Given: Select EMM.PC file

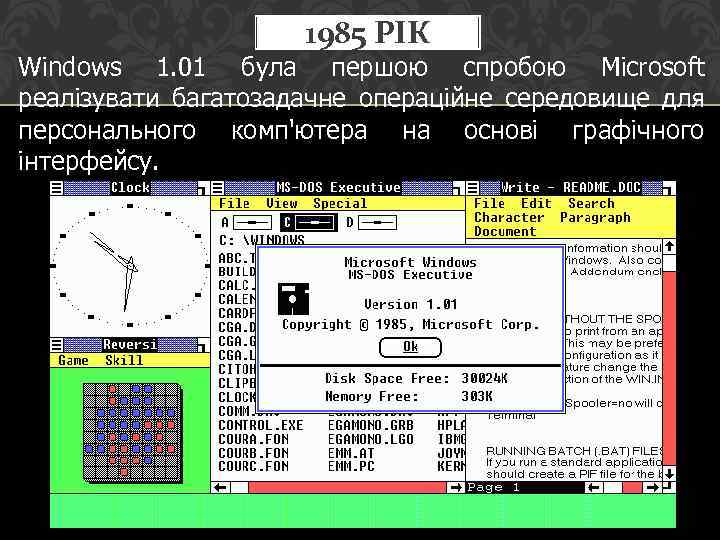Looking at the screenshot, I should (x=351, y=467).
